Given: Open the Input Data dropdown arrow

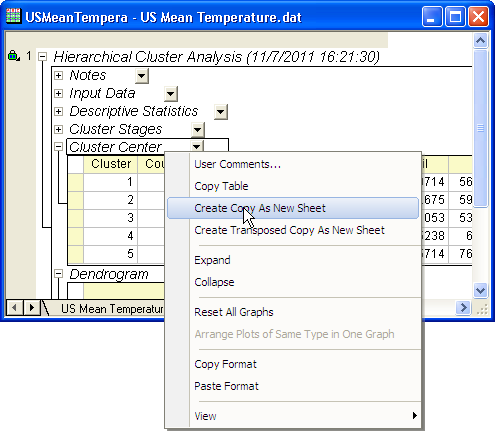Looking at the screenshot, I should [x=171, y=94].
